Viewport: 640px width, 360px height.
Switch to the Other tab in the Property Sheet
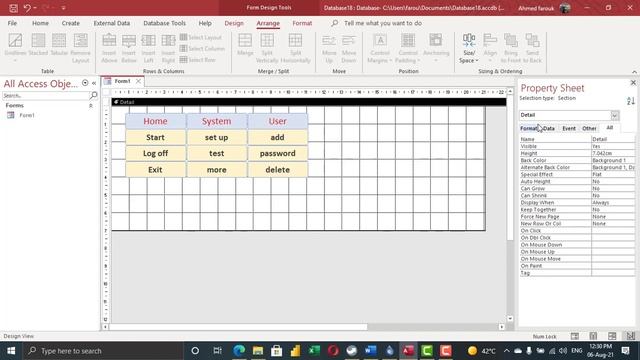tap(589, 128)
